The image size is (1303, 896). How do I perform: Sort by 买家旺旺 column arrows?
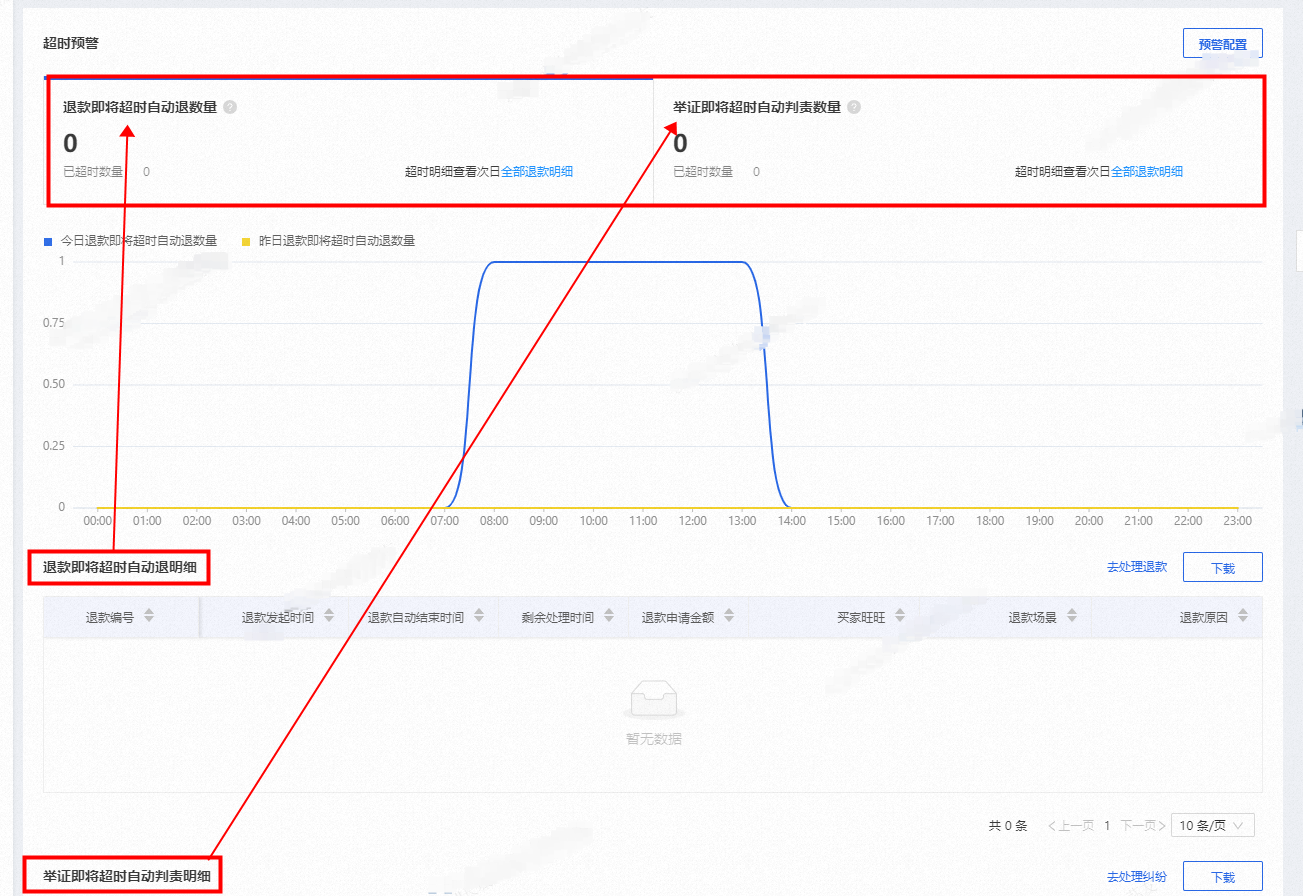pyautogui.click(x=900, y=616)
